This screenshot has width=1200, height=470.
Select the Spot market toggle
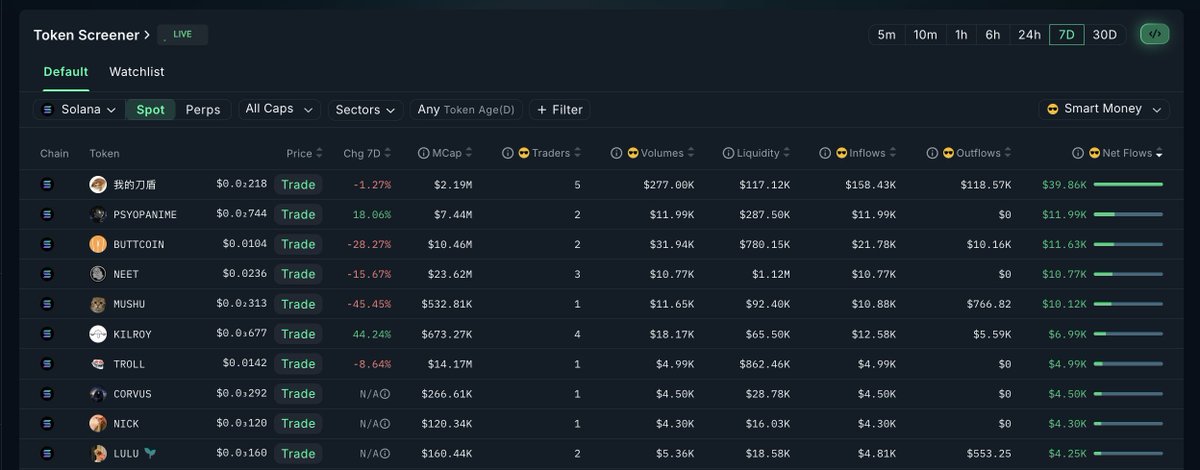(150, 109)
